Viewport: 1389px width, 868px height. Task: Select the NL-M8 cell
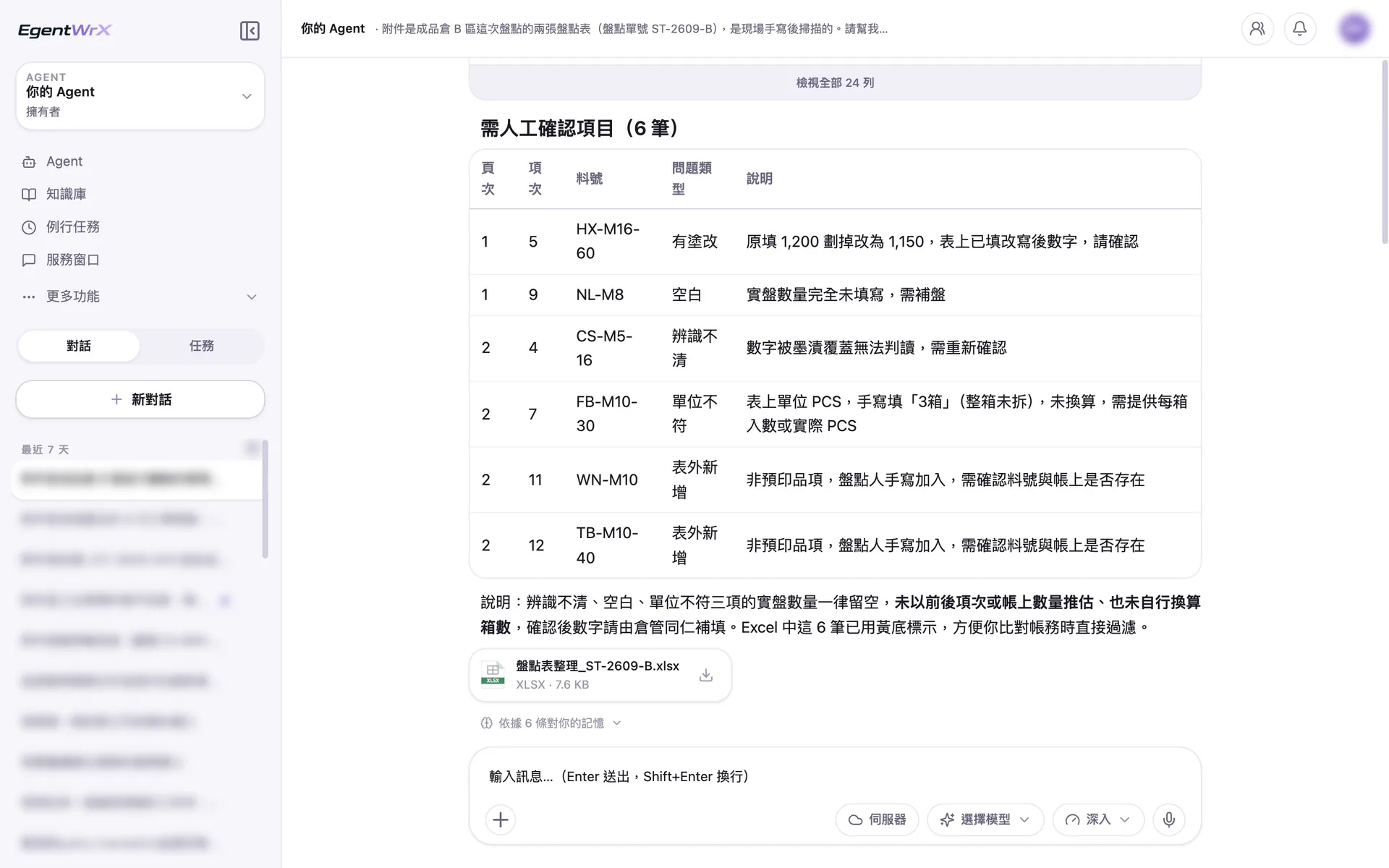click(612, 295)
